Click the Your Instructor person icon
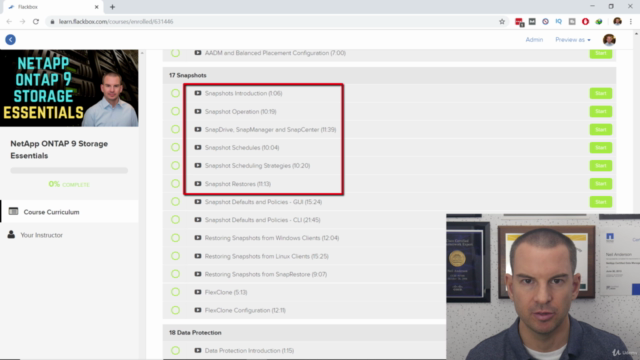Image resolution: width=640 pixels, height=360 pixels. pos(11,235)
